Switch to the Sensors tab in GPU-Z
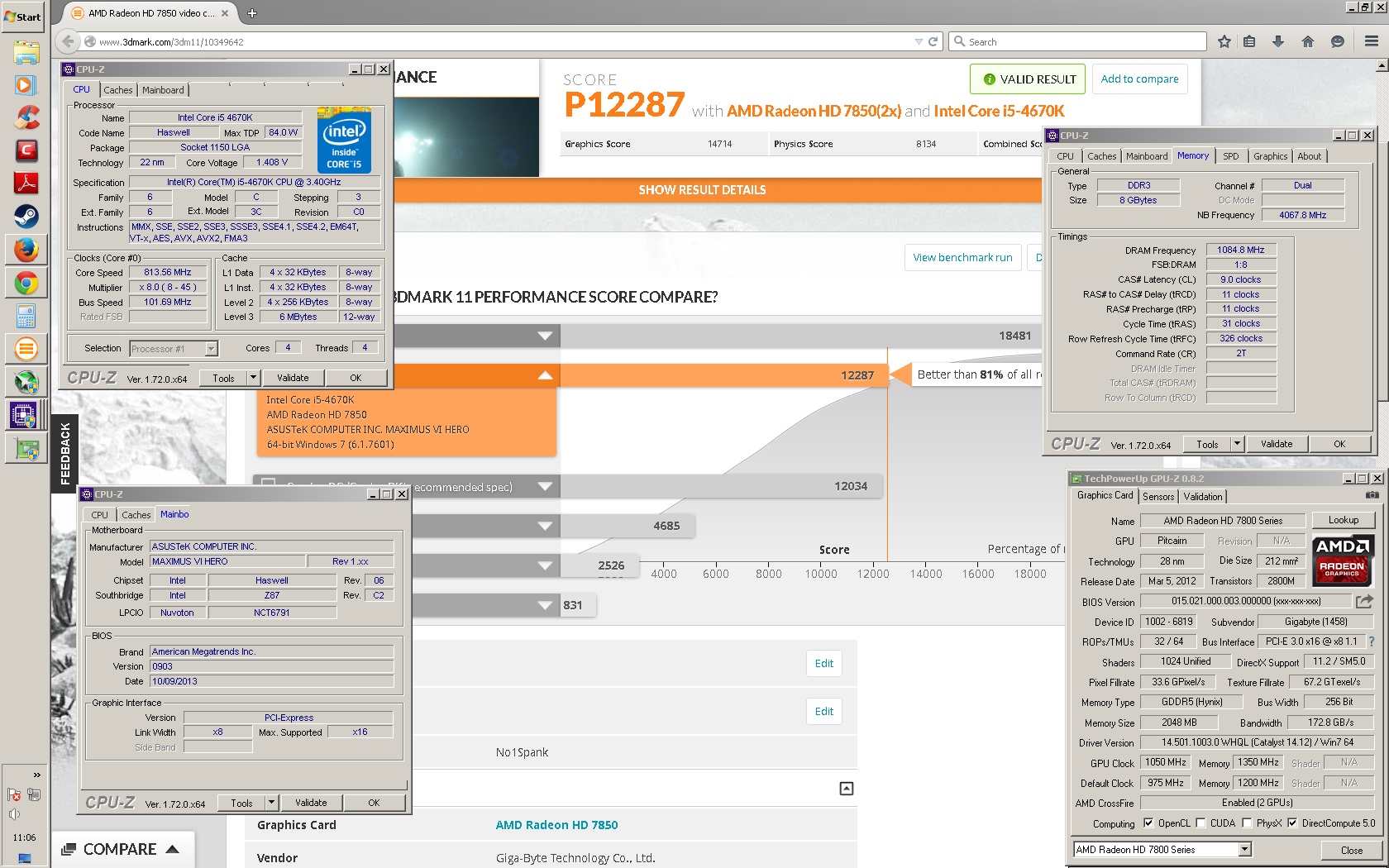Screen dimensions: 1389x868 pos(1158,497)
